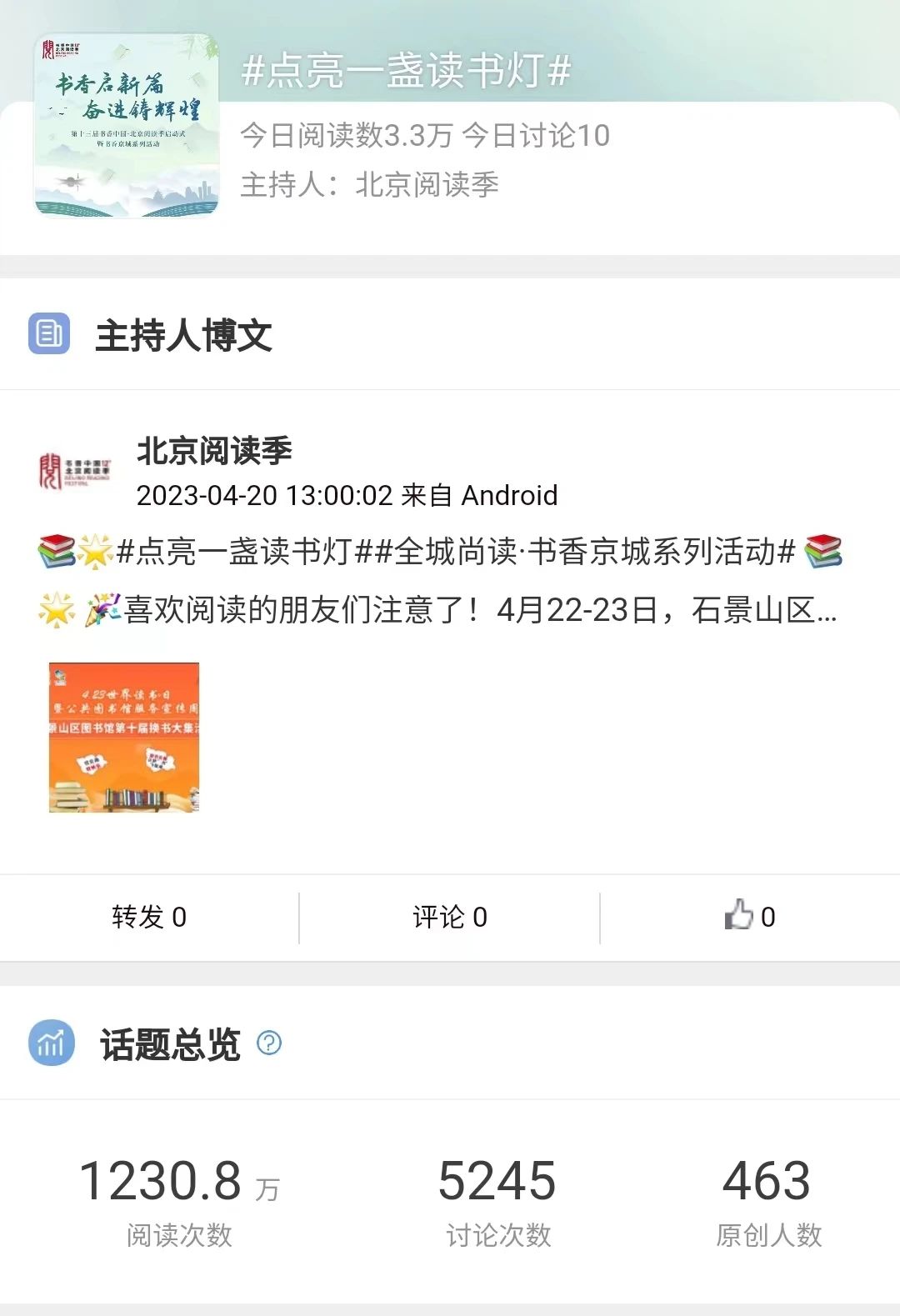Tap the 主持人博文 section heading
Viewport: 900px width, 1316px height.
click(184, 335)
